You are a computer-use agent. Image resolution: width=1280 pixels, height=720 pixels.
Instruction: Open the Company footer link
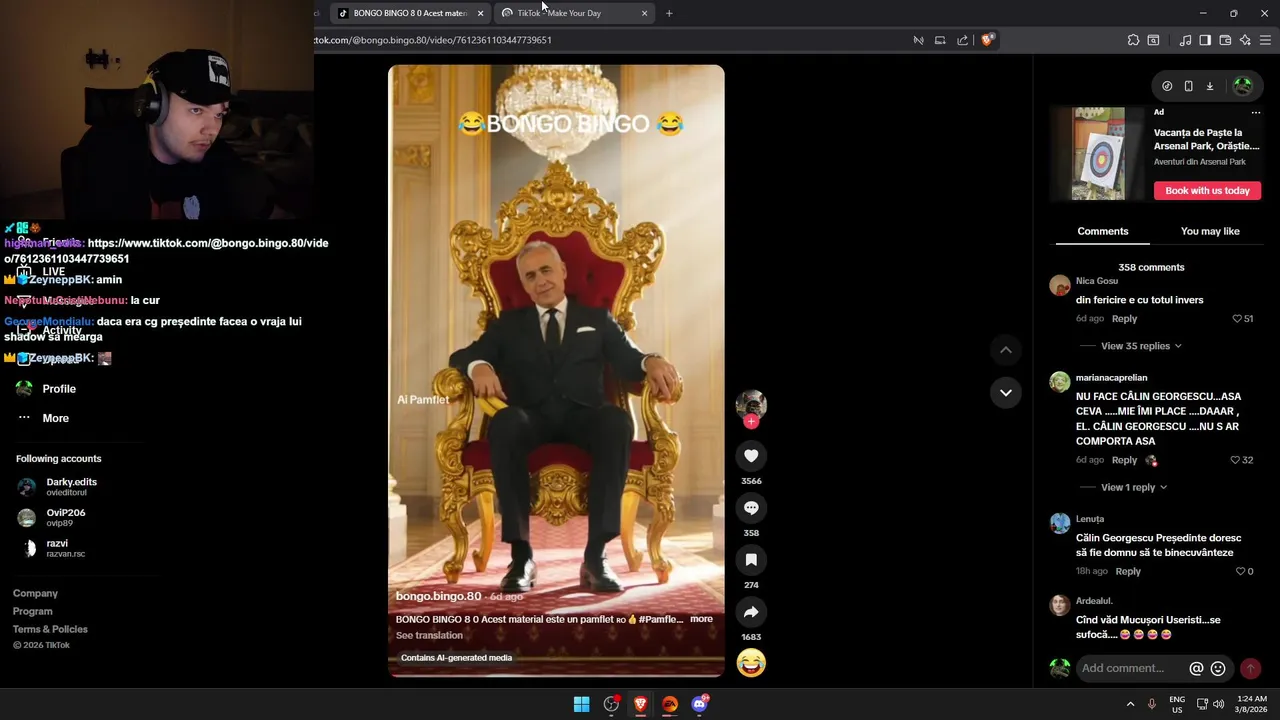[x=35, y=593]
